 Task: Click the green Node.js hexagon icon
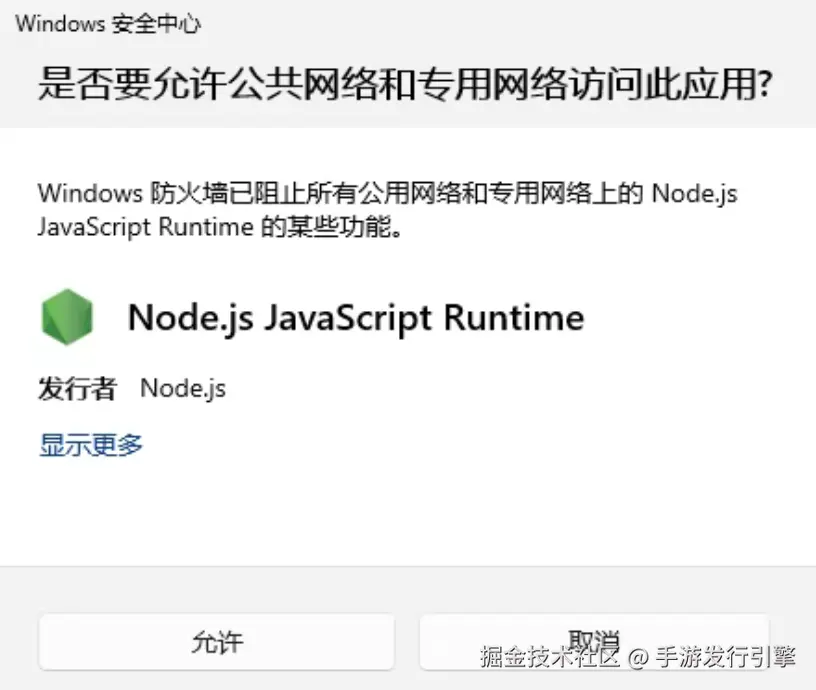tap(68, 317)
